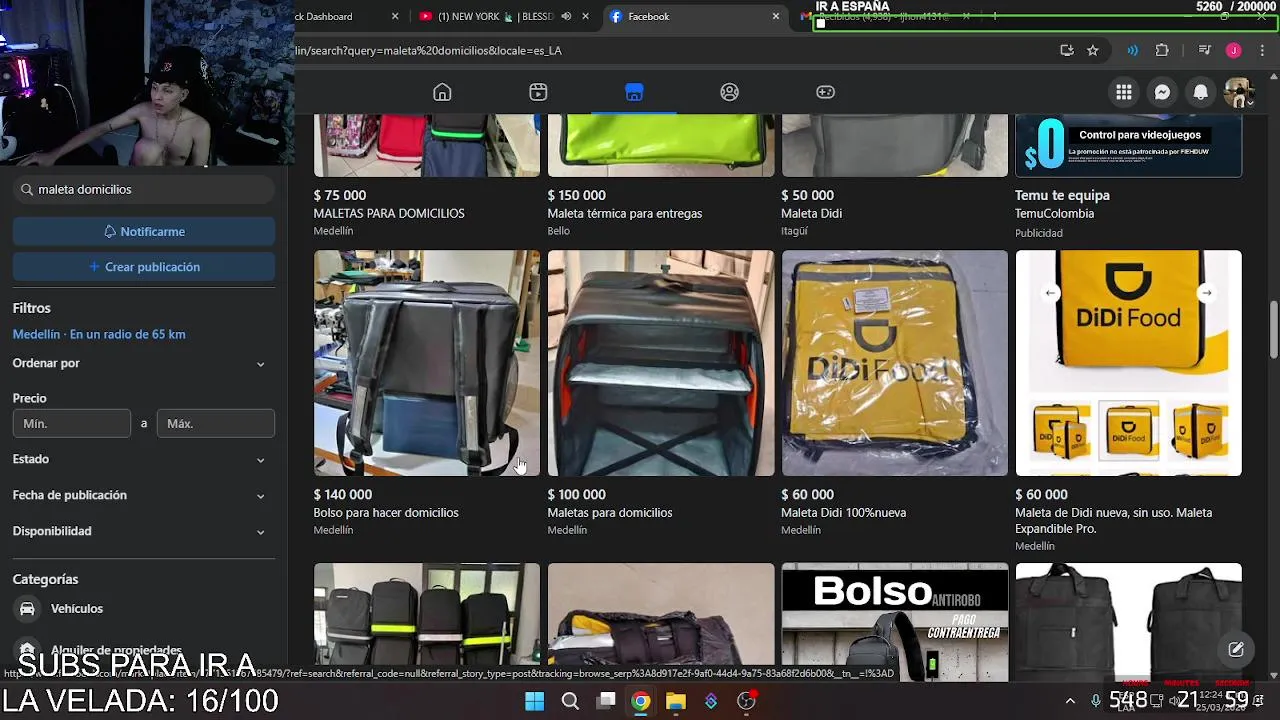The width and height of the screenshot is (1280, 720).
Task: Show previous photo on DiDi Food listing
Action: (1050, 293)
